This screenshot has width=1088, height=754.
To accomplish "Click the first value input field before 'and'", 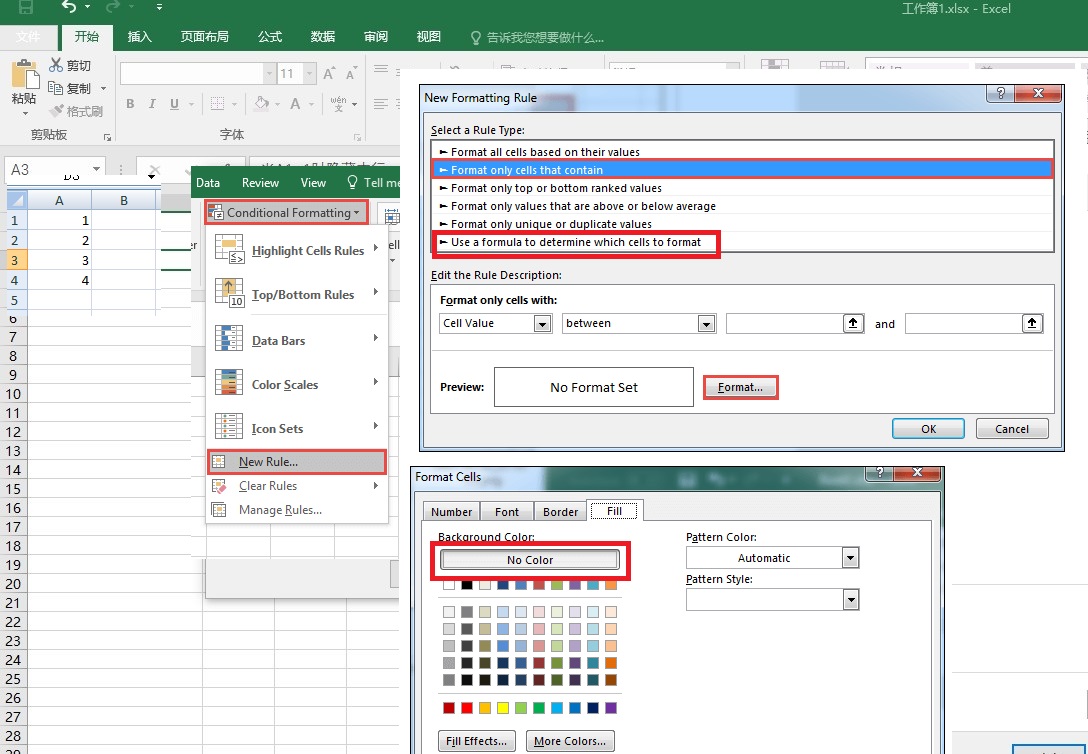I will (785, 323).
